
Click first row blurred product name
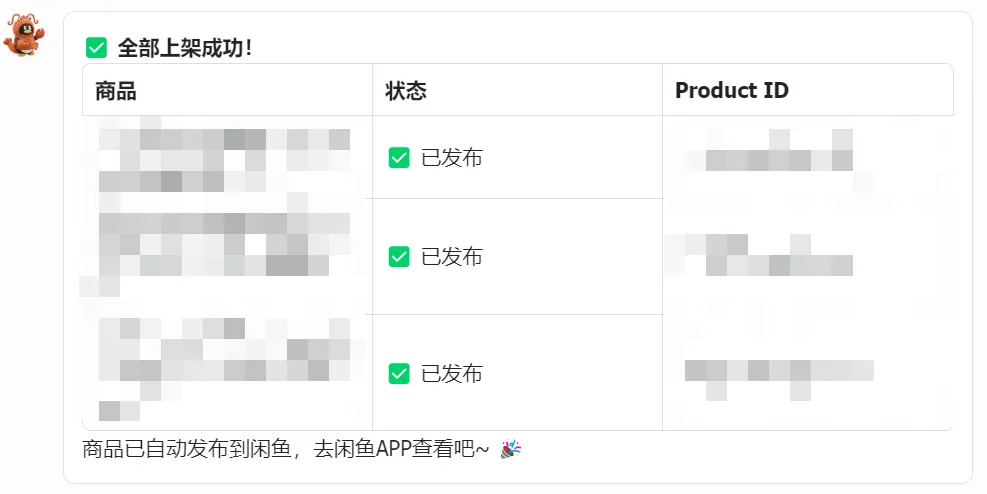(x=224, y=159)
